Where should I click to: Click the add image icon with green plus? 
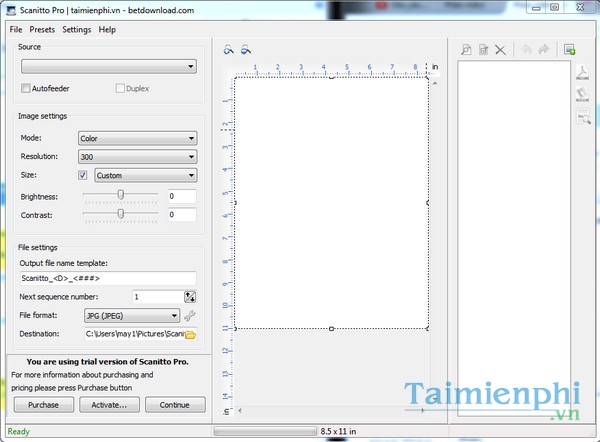point(569,49)
